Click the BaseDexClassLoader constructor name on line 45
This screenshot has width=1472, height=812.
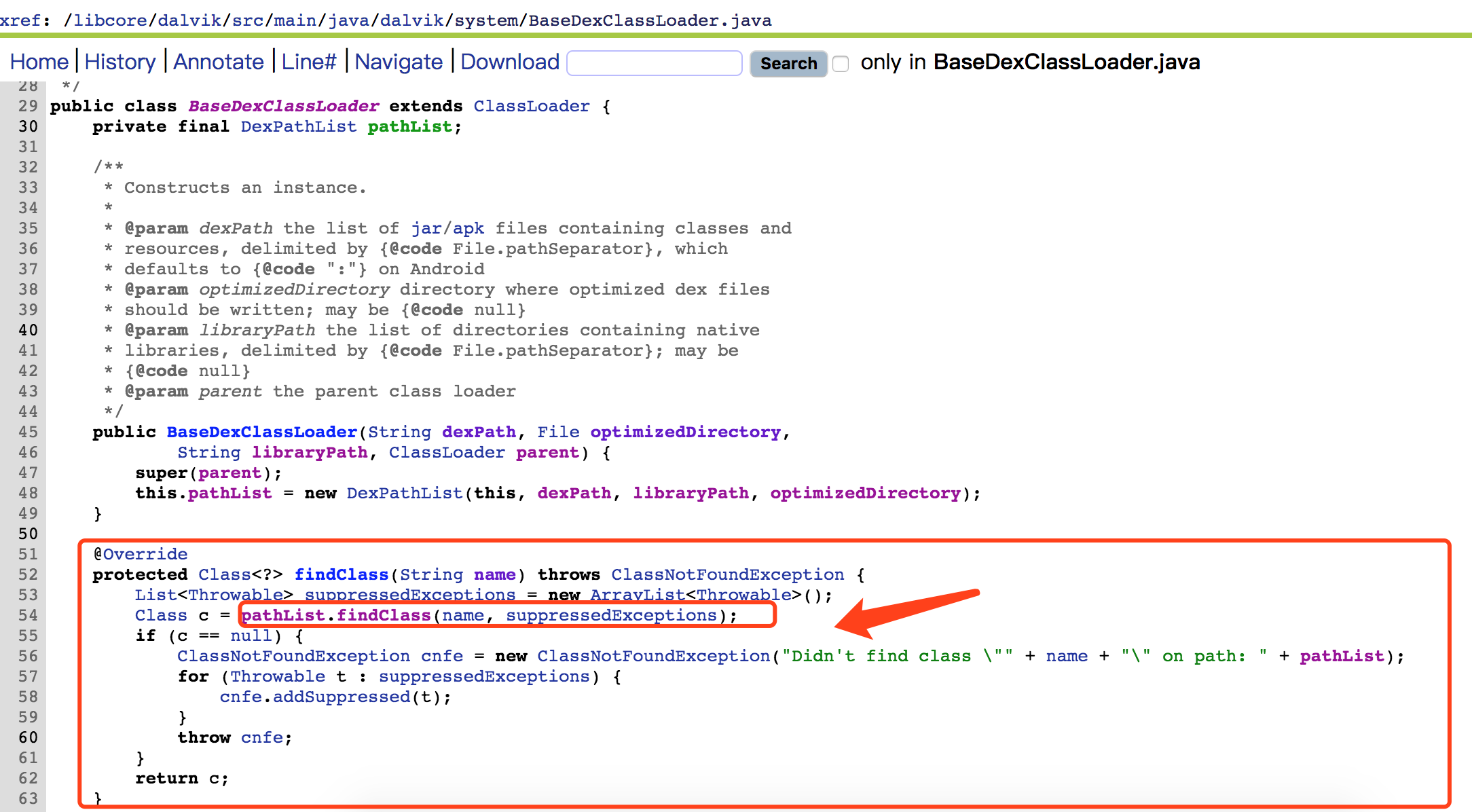261,432
